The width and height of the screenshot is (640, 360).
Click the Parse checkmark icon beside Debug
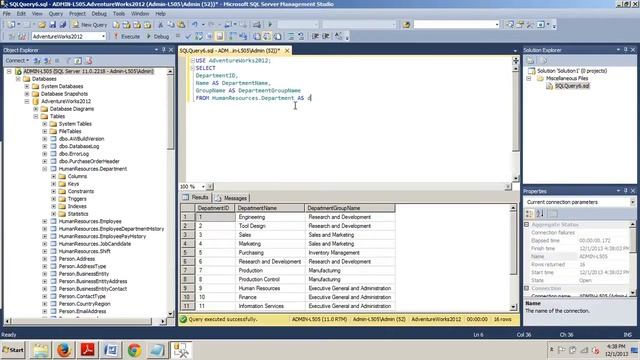188,36
